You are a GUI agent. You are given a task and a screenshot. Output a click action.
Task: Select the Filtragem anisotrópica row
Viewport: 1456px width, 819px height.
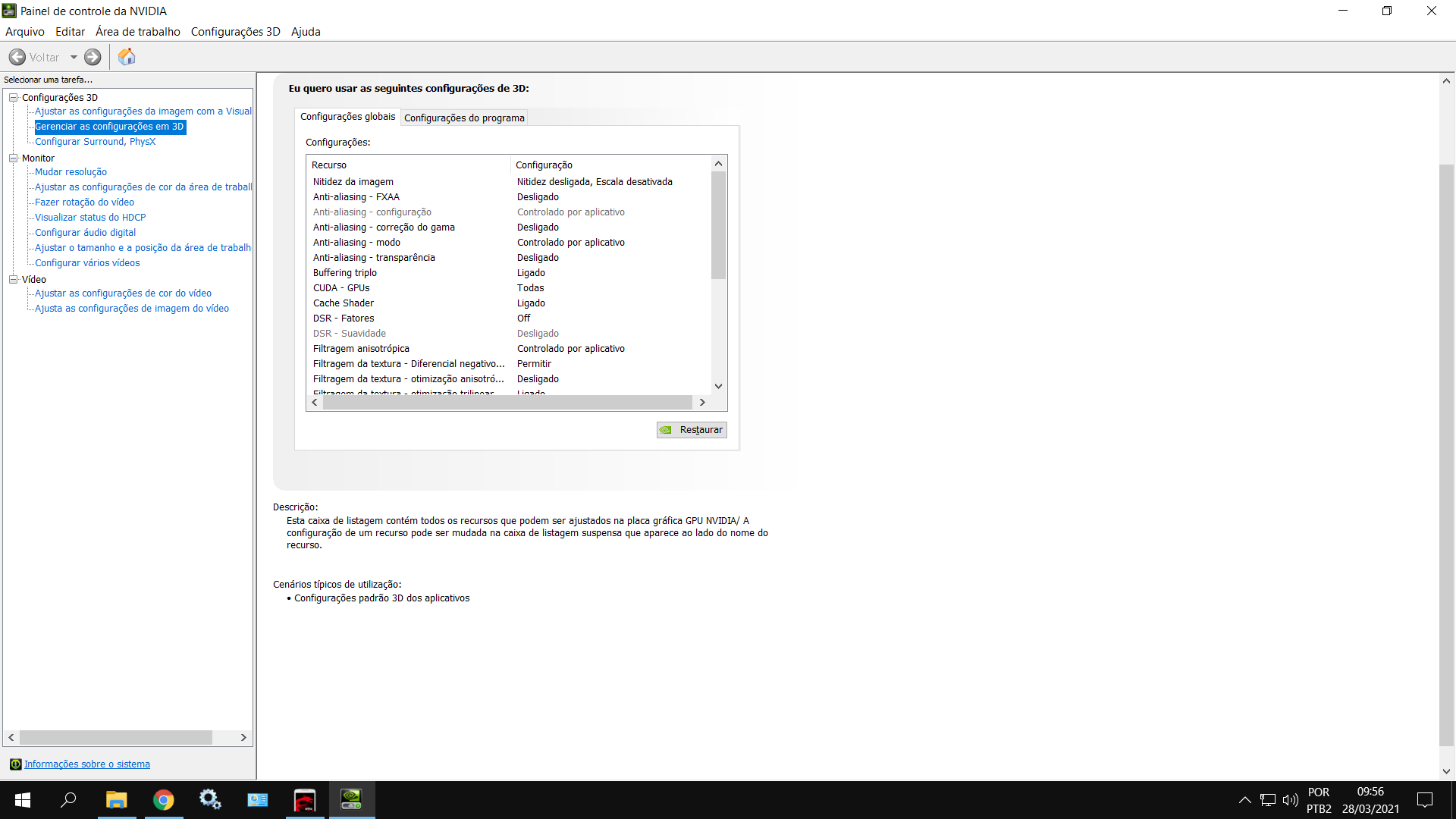pos(509,349)
